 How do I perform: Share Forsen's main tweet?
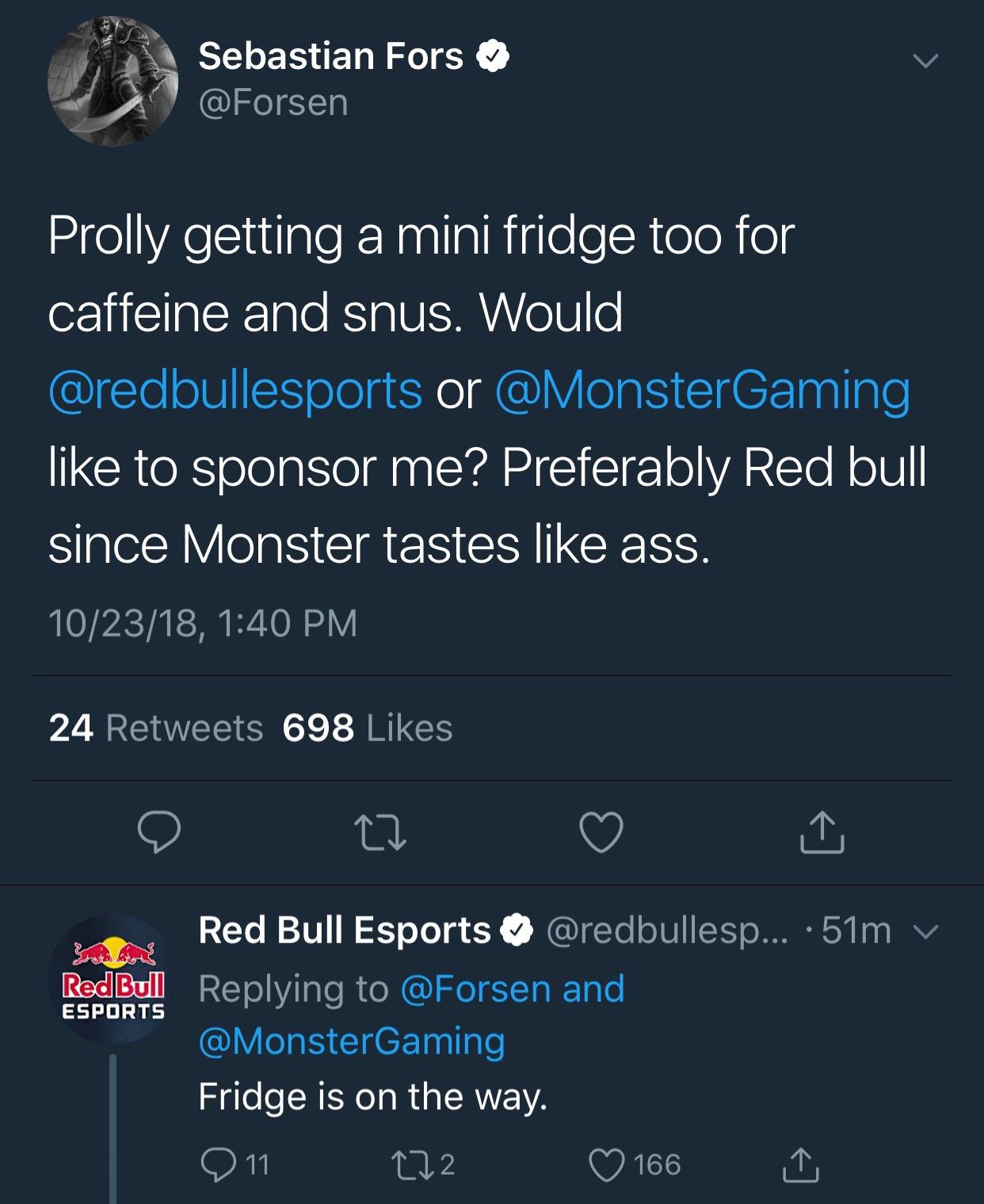point(822,832)
